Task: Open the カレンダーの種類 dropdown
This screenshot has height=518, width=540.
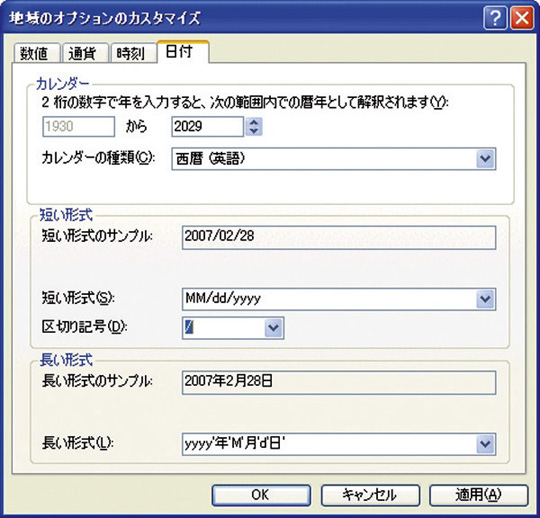Action: tap(486, 159)
